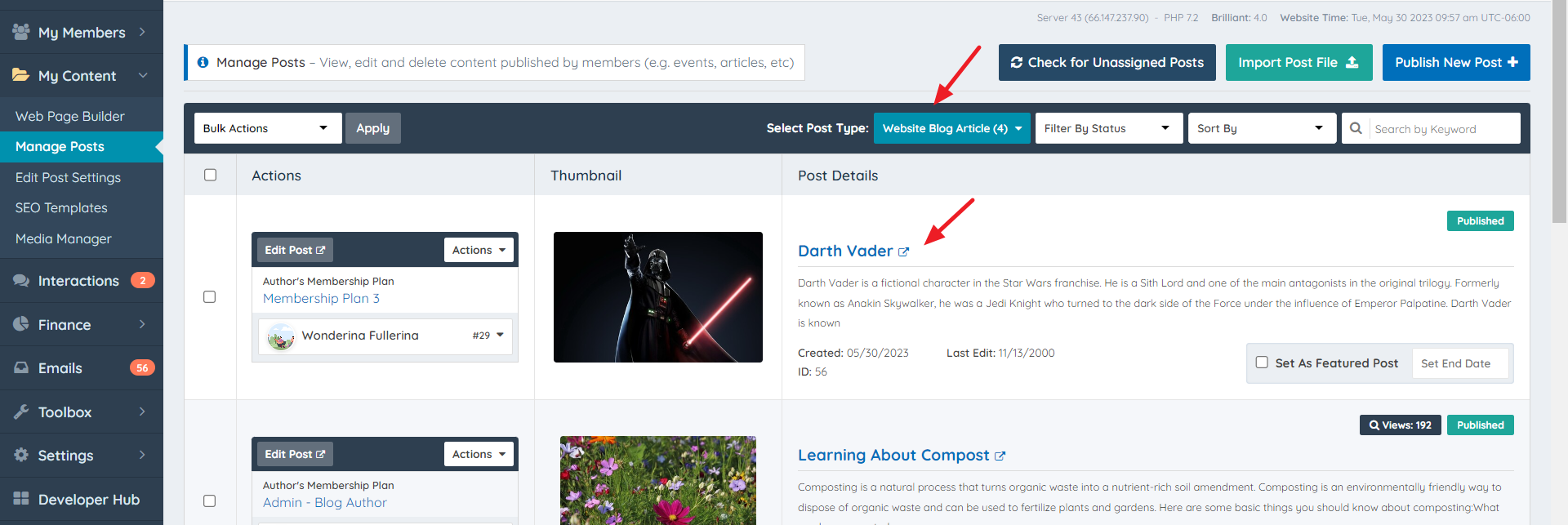This screenshot has width=1568, height=525.
Task: Click the flower garden compost thumbnail
Action: tap(657, 480)
